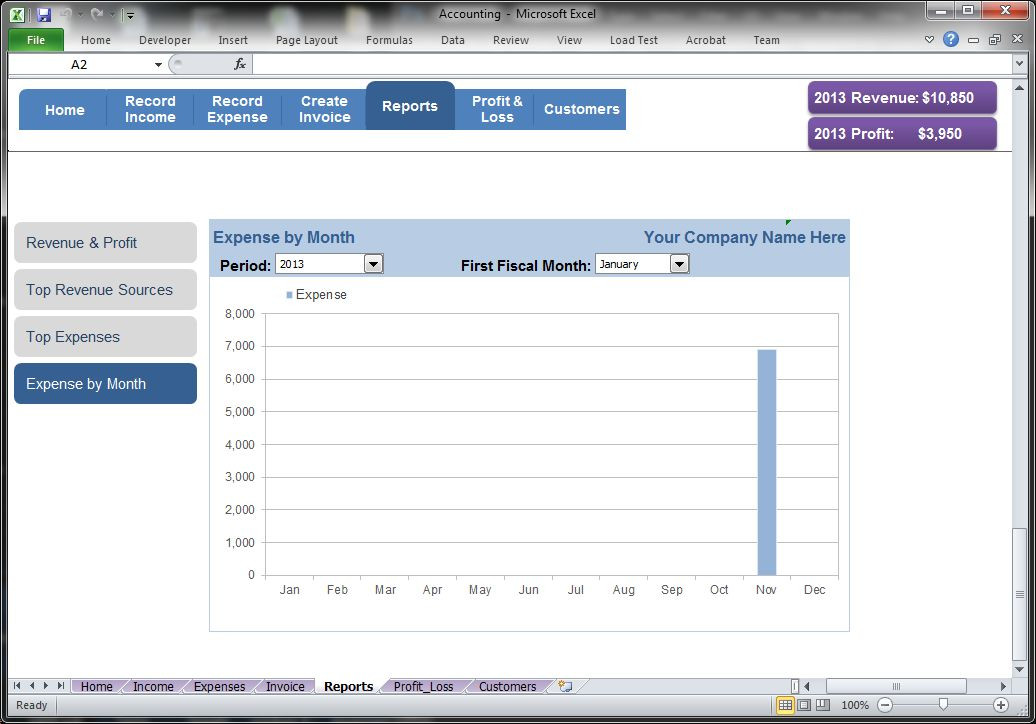
Task: Open the Data ribbon tab
Action: point(453,40)
